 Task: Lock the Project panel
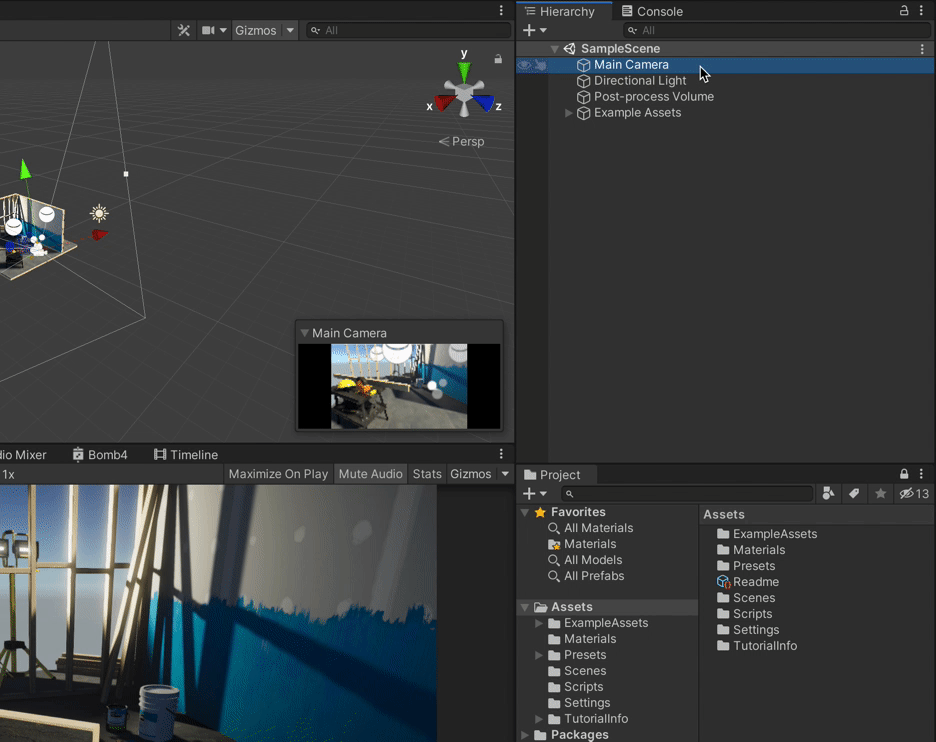pos(904,473)
